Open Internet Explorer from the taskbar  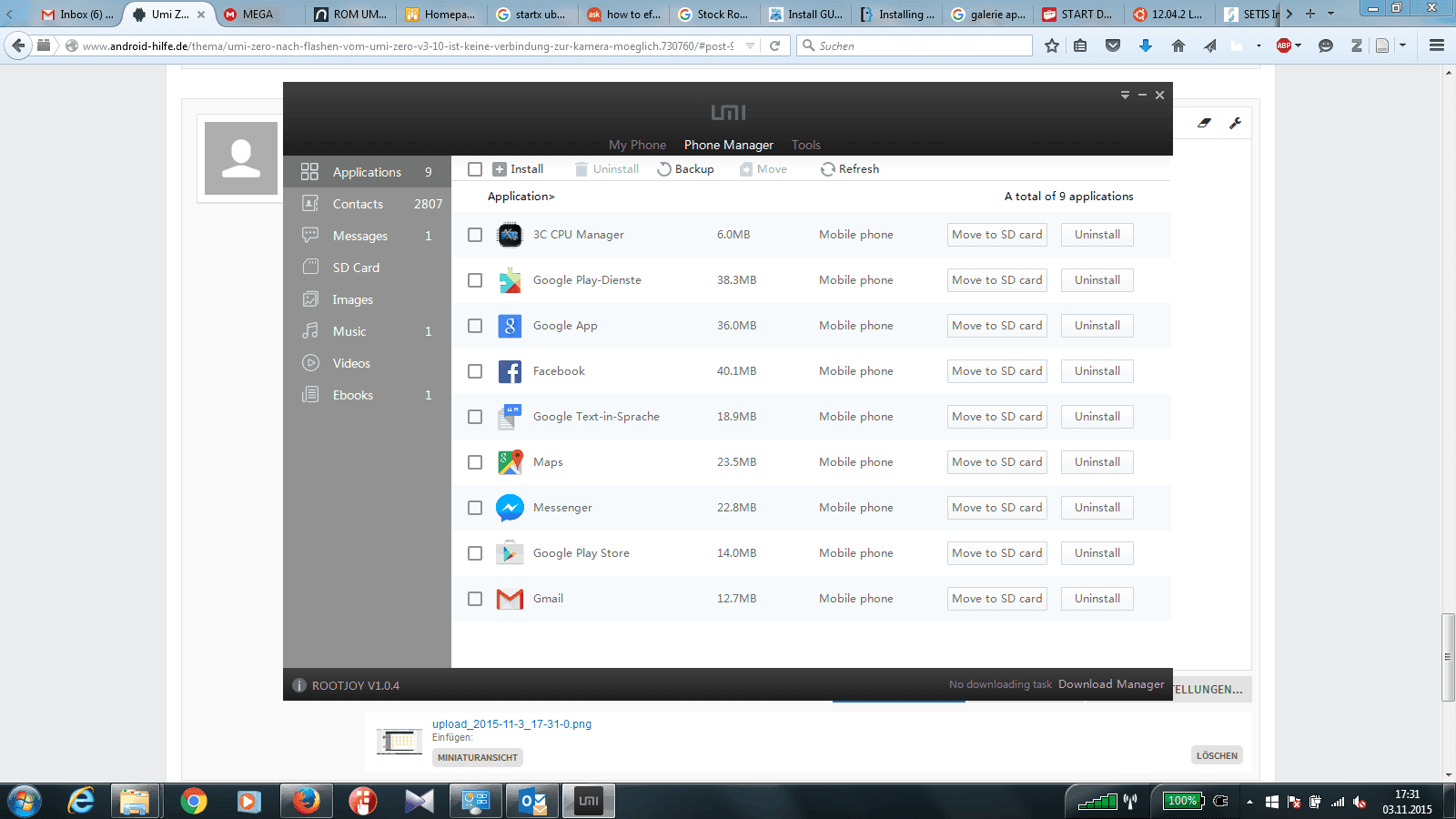click(81, 801)
